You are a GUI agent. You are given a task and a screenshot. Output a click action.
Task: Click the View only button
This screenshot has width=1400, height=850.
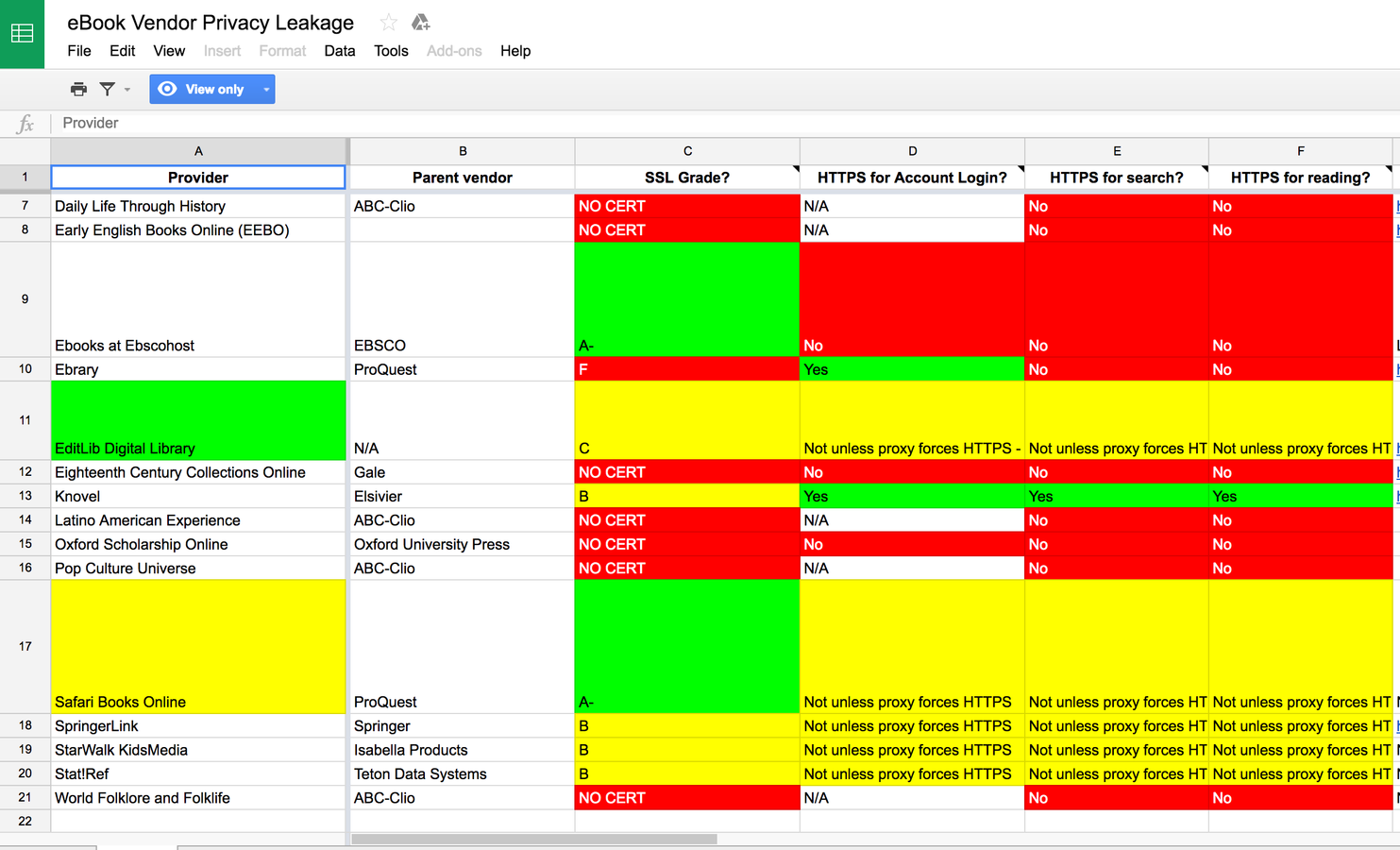click(203, 89)
